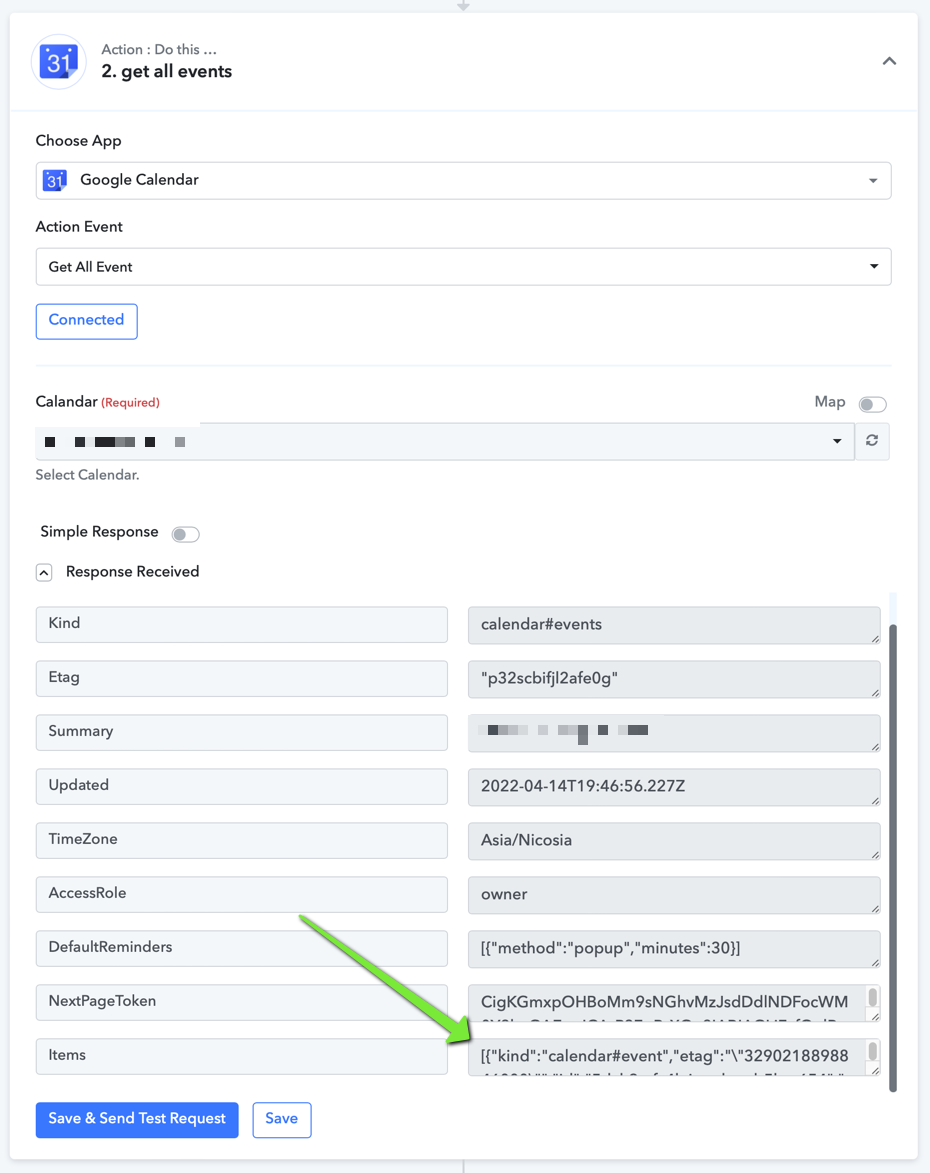The image size is (930, 1173).
Task: Click the TimeZone value Asia/Nicosia field
Action: [x=674, y=840]
